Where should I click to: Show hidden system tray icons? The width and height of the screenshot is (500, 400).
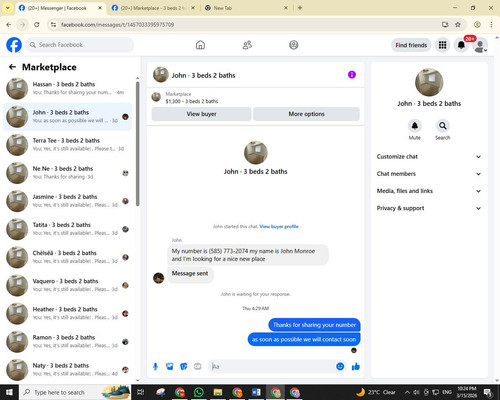[x=407, y=392]
